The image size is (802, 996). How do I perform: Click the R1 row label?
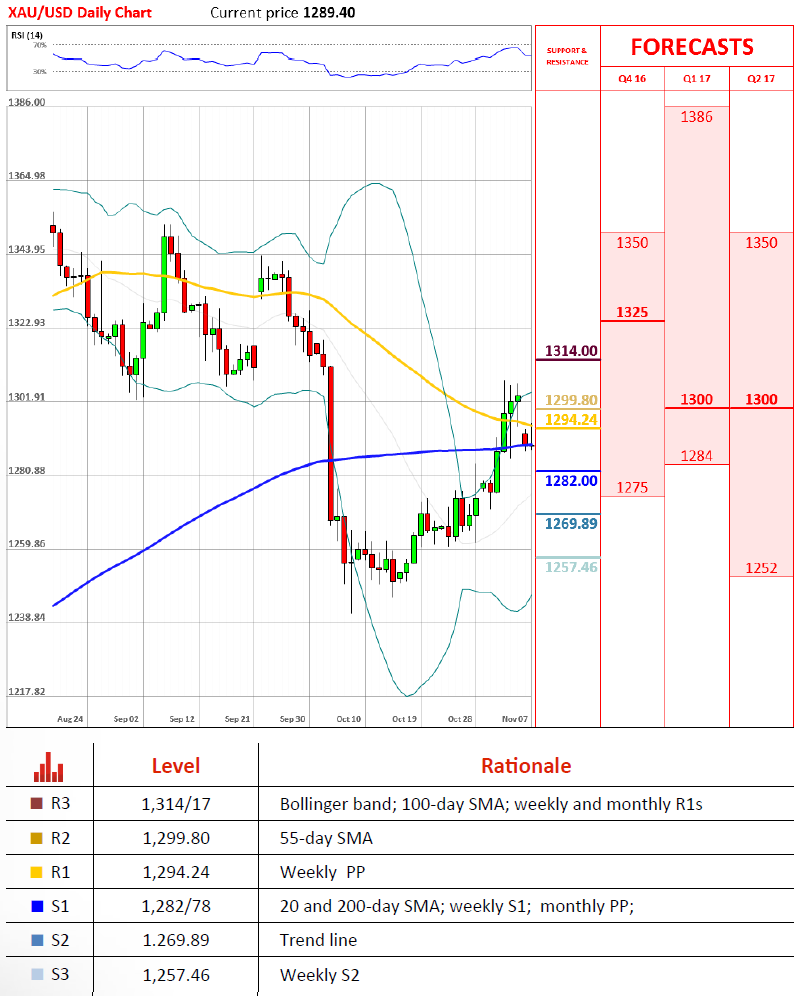click(x=60, y=872)
